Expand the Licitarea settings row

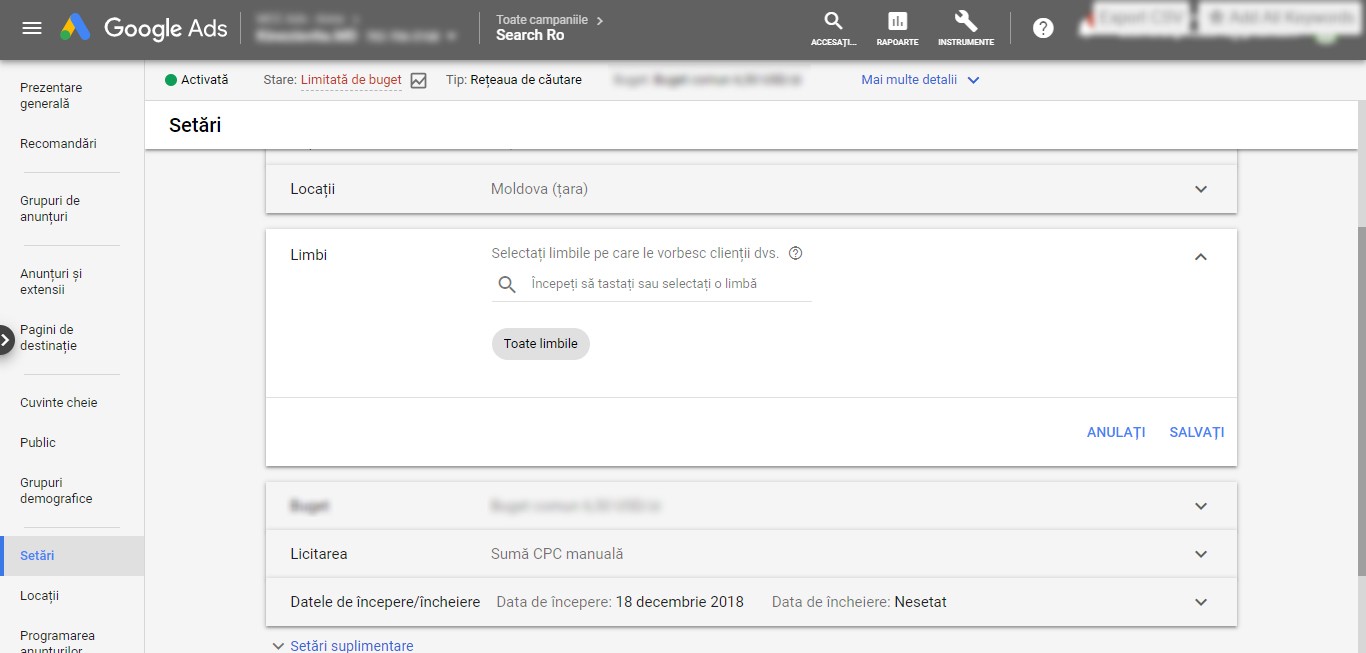point(1201,554)
